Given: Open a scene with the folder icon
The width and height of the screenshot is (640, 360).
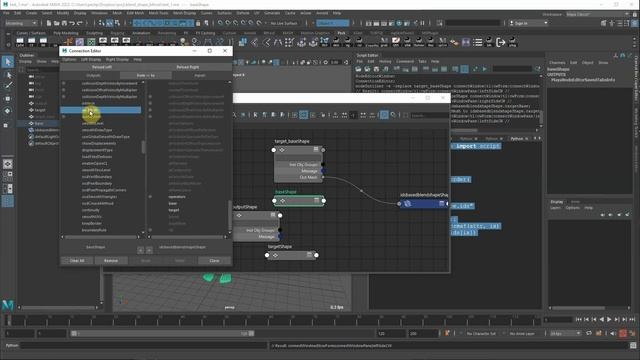Looking at the screenshot, I should (56, 23).
